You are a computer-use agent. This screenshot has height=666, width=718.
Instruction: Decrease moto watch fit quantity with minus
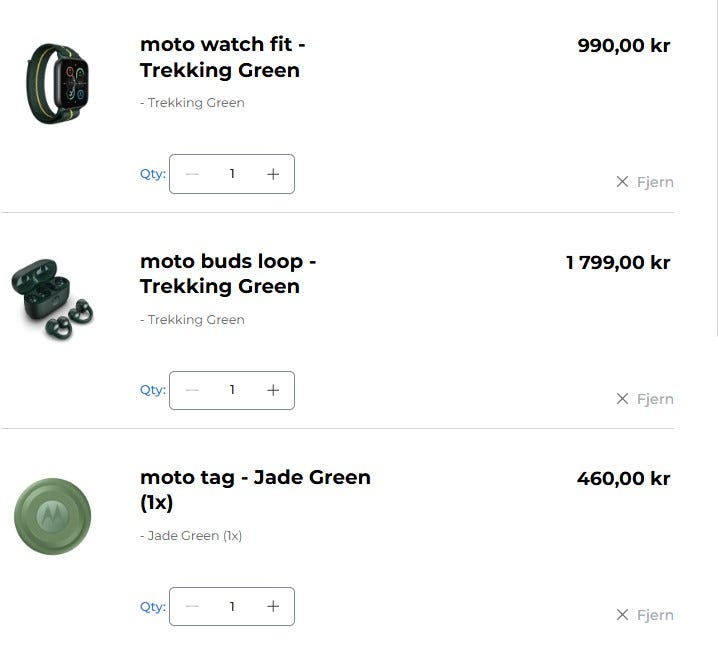pyautogui.click(x=192, y=174)
